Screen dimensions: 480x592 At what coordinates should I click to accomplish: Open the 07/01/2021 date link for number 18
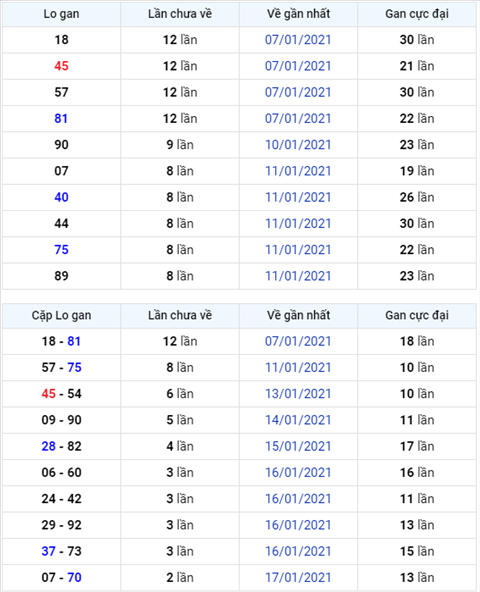pyautogui.click(x=298, y=40)
